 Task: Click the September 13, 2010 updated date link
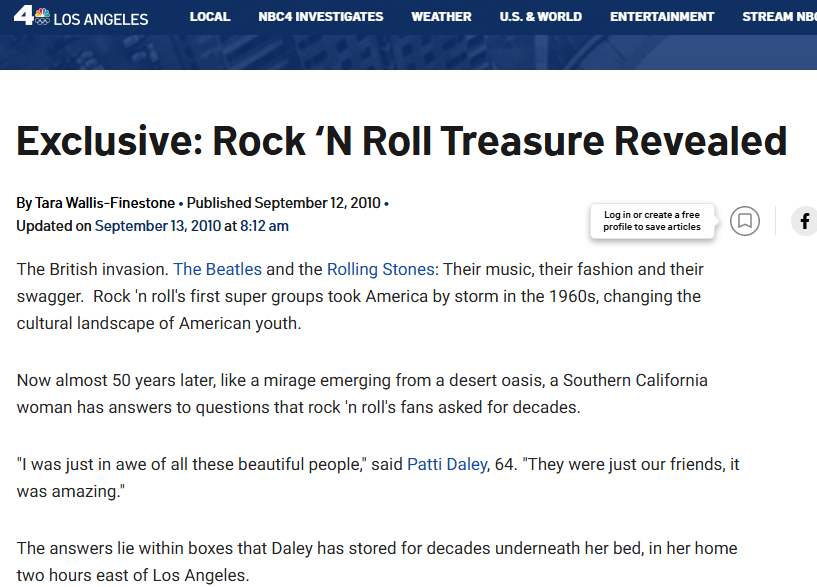(x=158, y=226)
